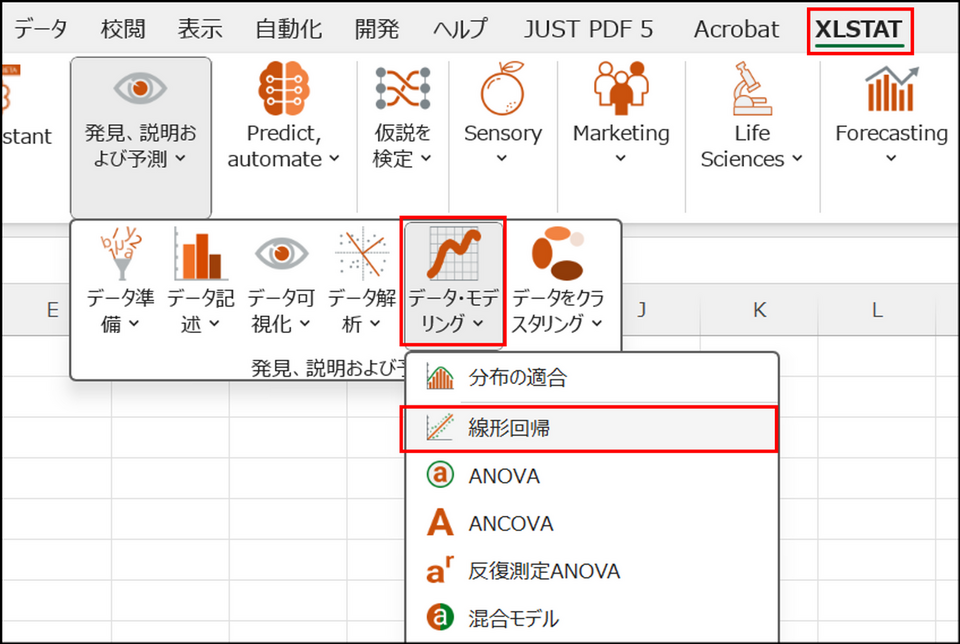Switch to the JUST PDF 5 tab

[x=588, y=29]
